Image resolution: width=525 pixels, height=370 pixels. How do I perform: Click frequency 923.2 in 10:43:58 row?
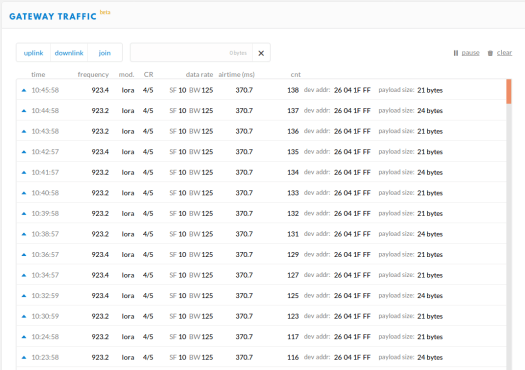[x=100, y=131]
